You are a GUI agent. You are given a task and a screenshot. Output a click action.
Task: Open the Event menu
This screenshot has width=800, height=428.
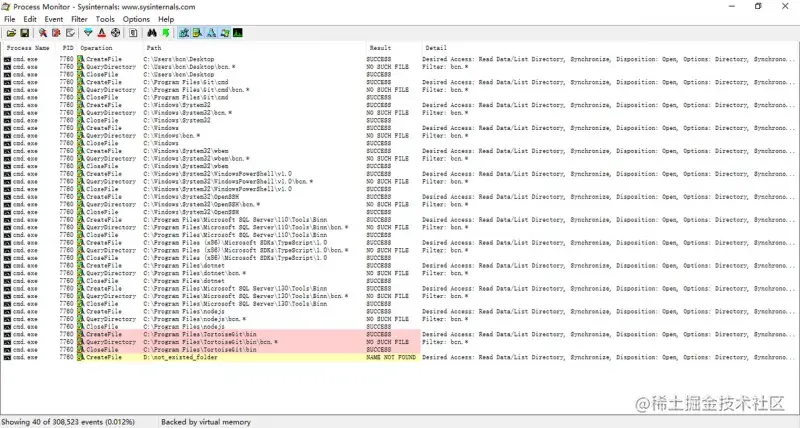tap(54, 19)
